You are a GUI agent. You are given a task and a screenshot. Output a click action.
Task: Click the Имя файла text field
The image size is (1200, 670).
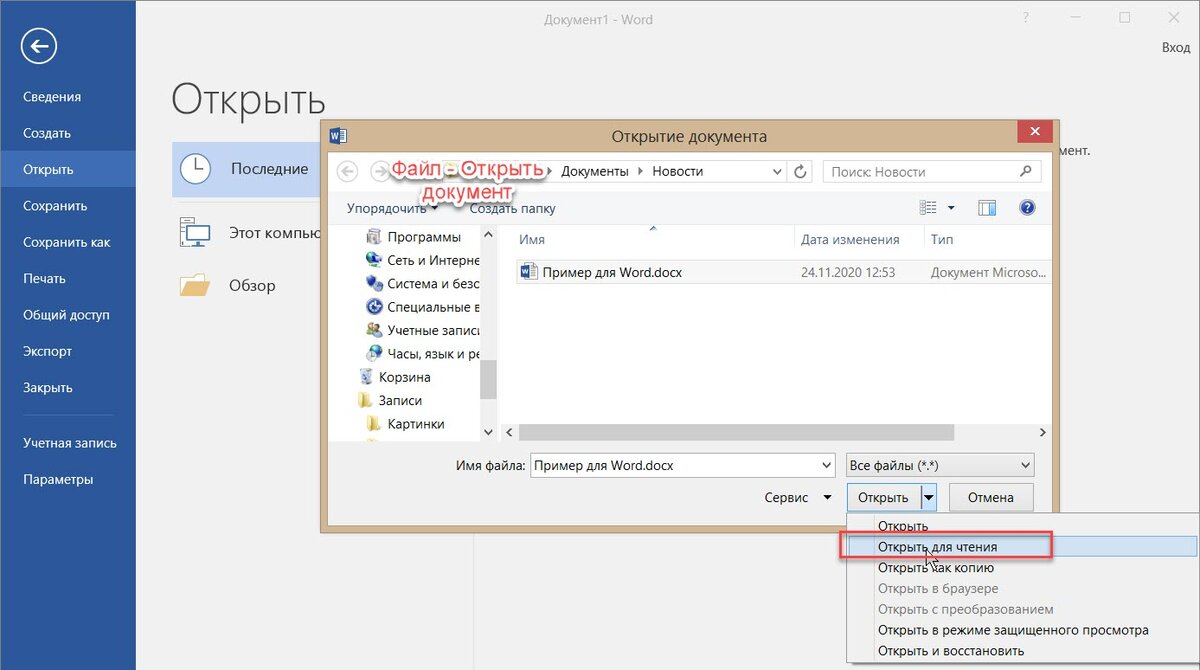click(x=676, y=465)
